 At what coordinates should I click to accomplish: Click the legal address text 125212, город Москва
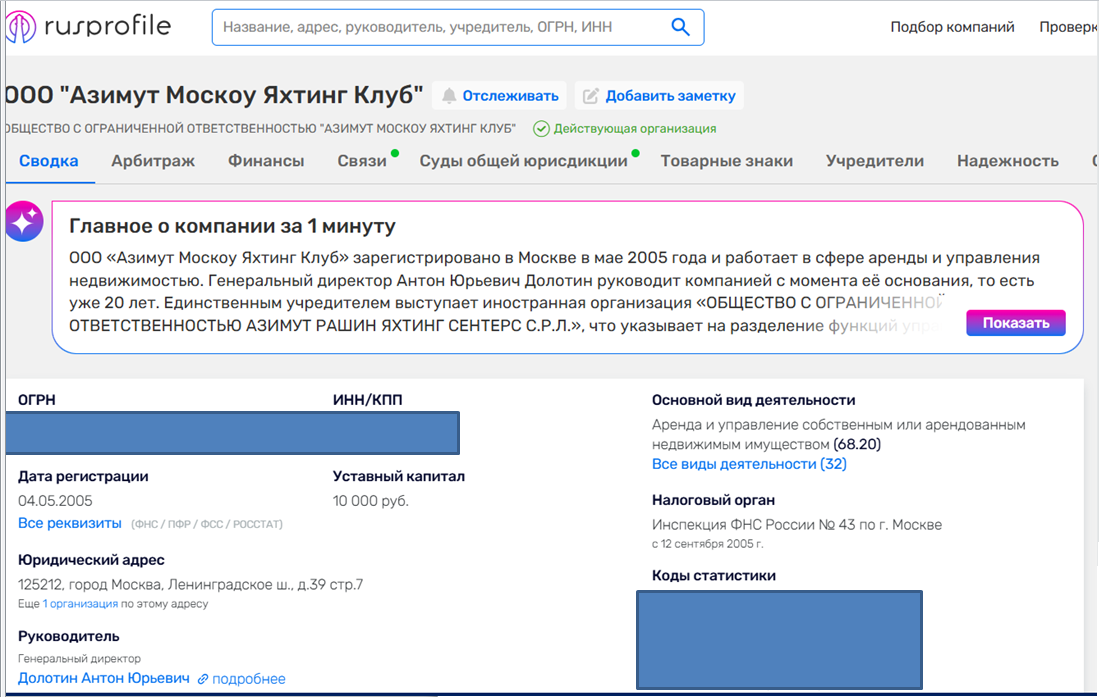coord(191,584)
